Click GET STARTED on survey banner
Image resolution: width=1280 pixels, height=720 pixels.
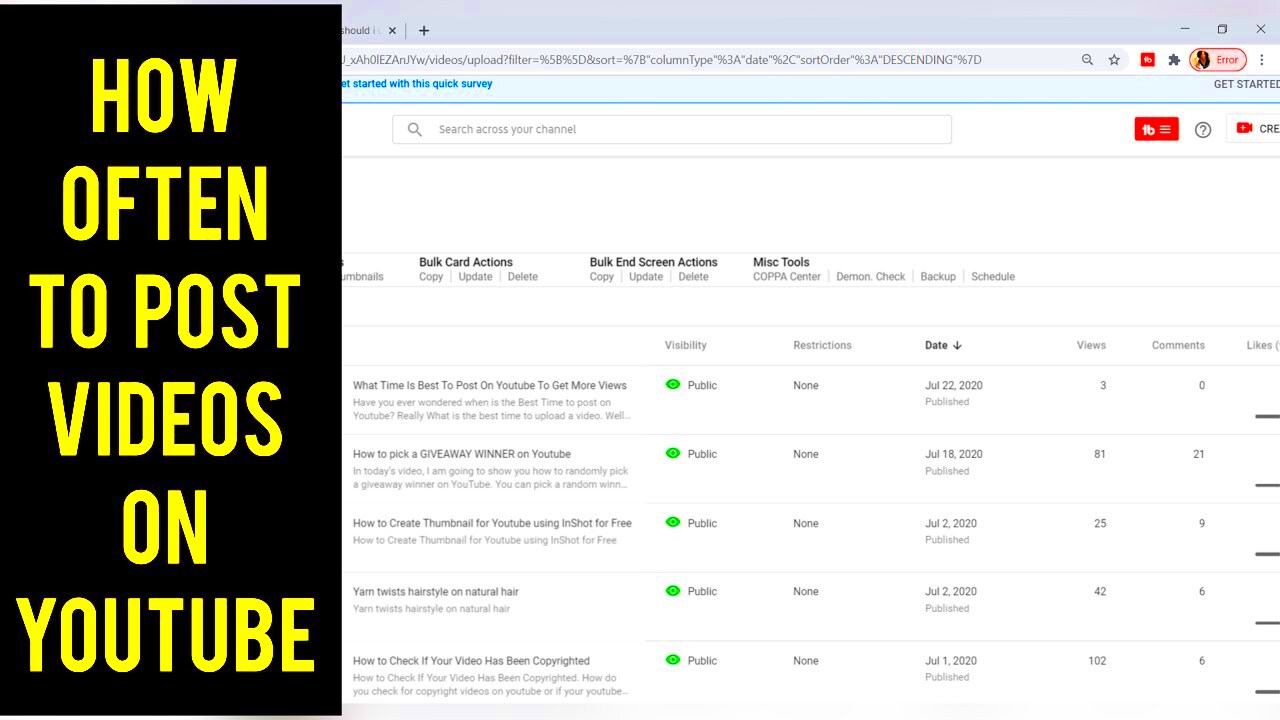[1246, 85]
